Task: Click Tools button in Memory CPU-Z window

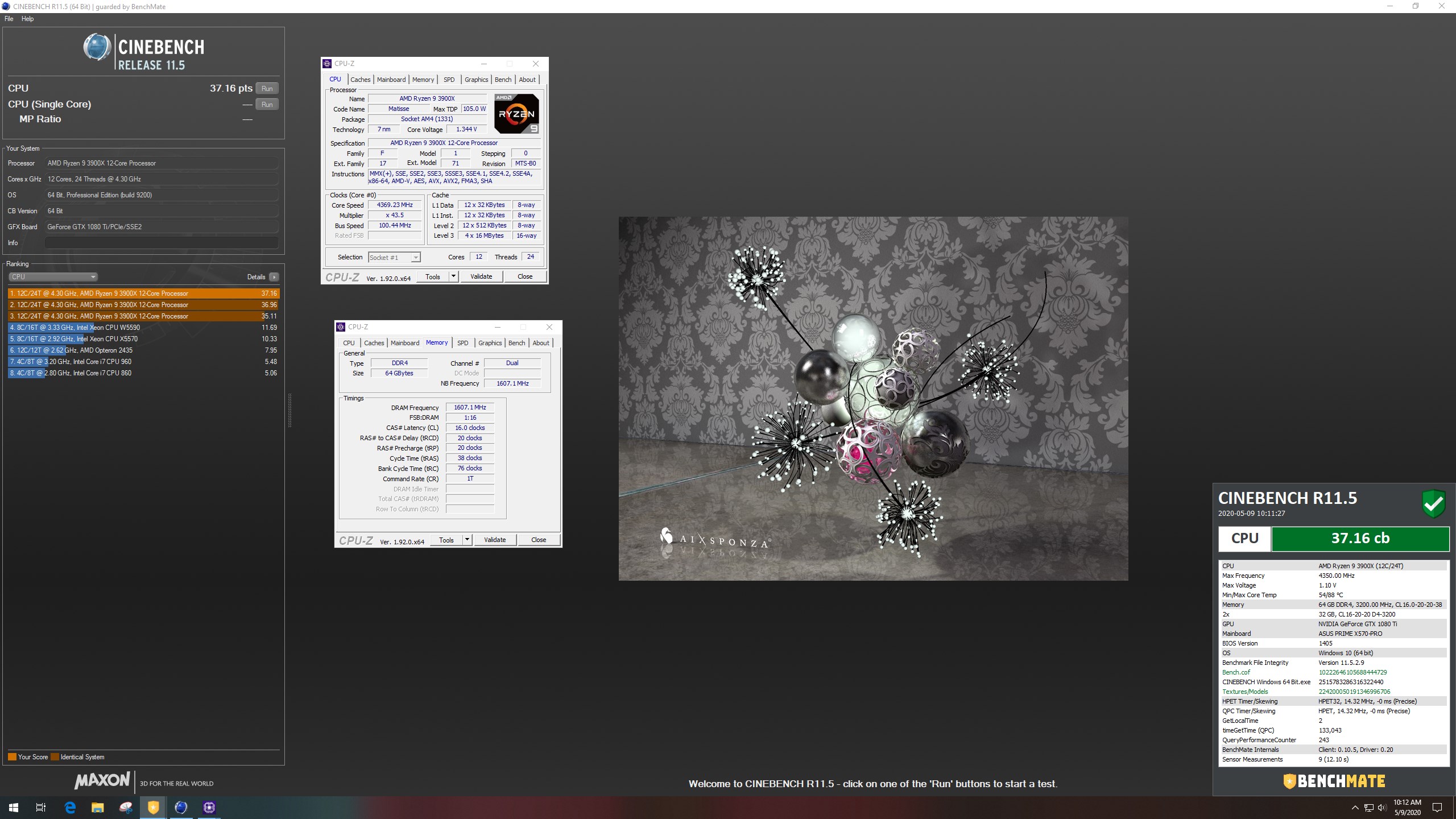Action: point(446,540)
